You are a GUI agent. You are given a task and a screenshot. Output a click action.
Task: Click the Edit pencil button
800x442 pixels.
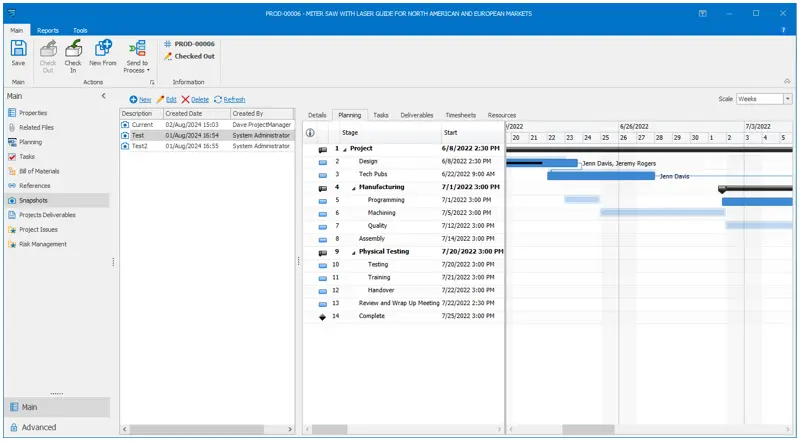click(166, 100)
